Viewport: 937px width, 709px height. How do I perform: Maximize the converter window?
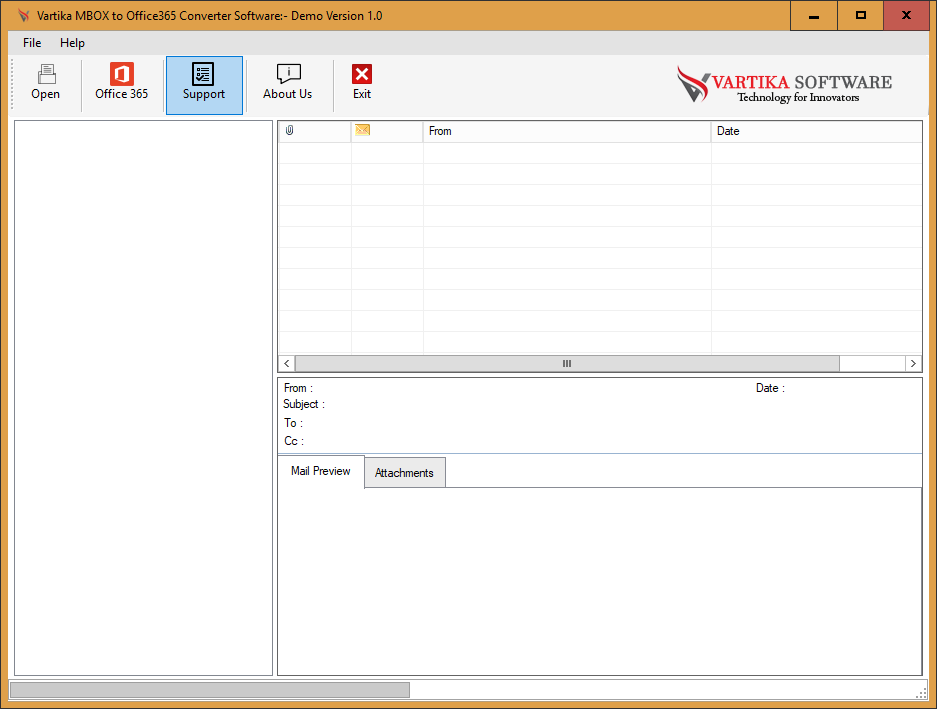[x=861, y=16]
